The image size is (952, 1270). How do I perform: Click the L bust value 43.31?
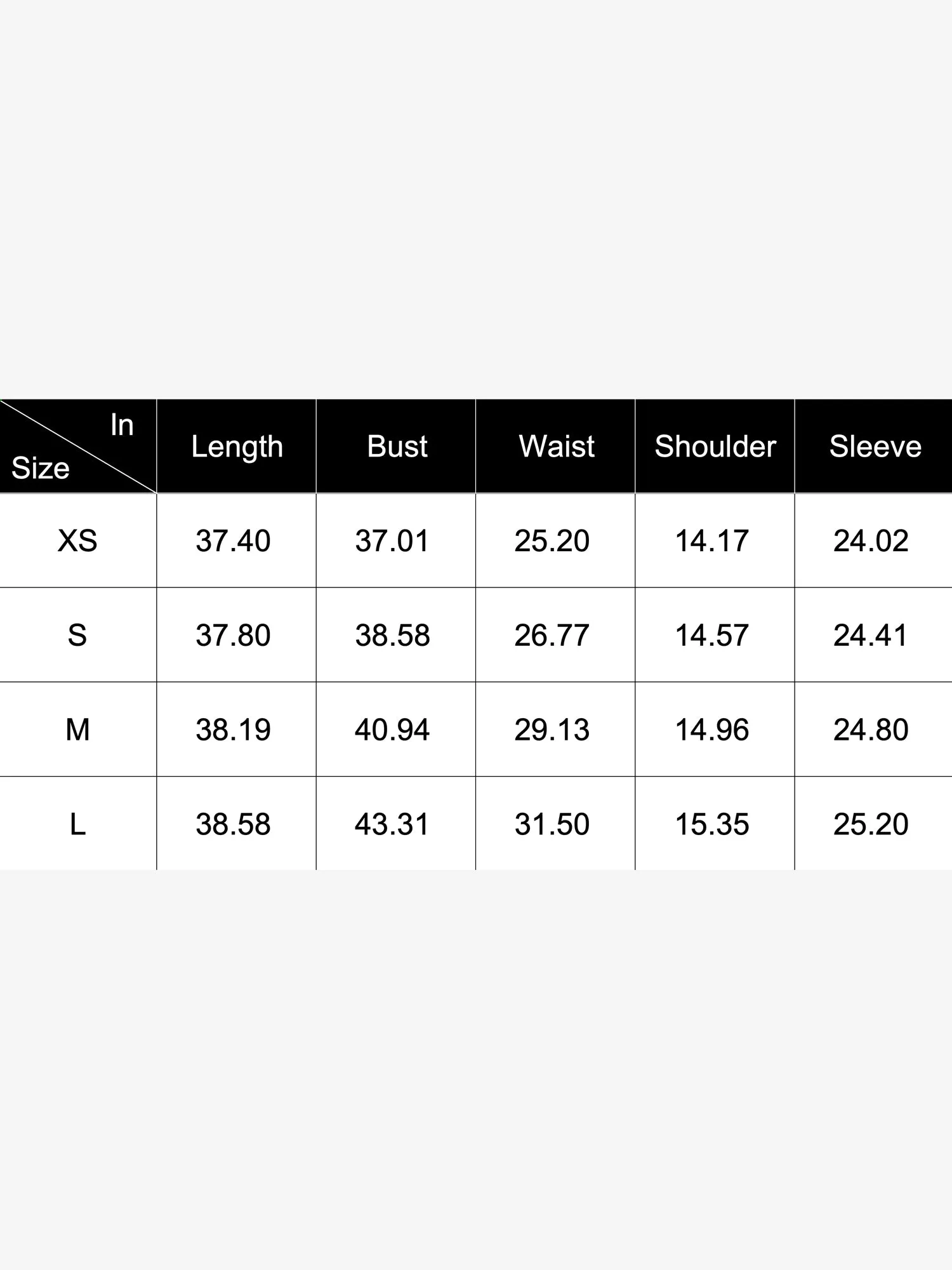(x=392, y=824)
